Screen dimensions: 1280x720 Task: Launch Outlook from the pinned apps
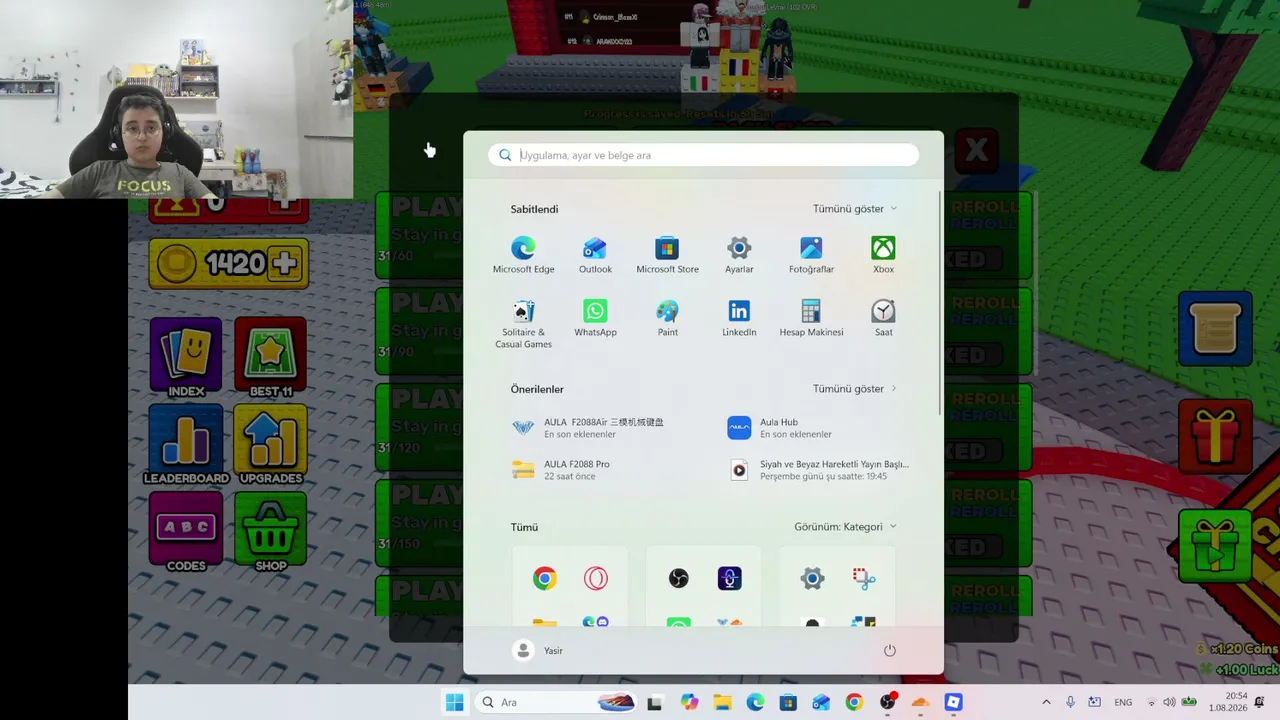[x=595, y=255]
